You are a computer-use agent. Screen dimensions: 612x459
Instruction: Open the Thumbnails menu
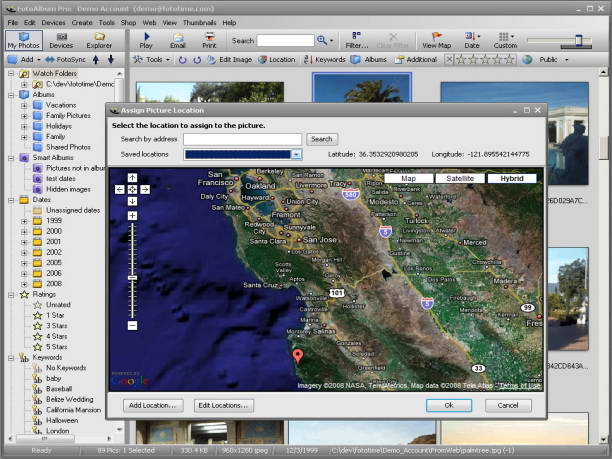pos(201,22)
